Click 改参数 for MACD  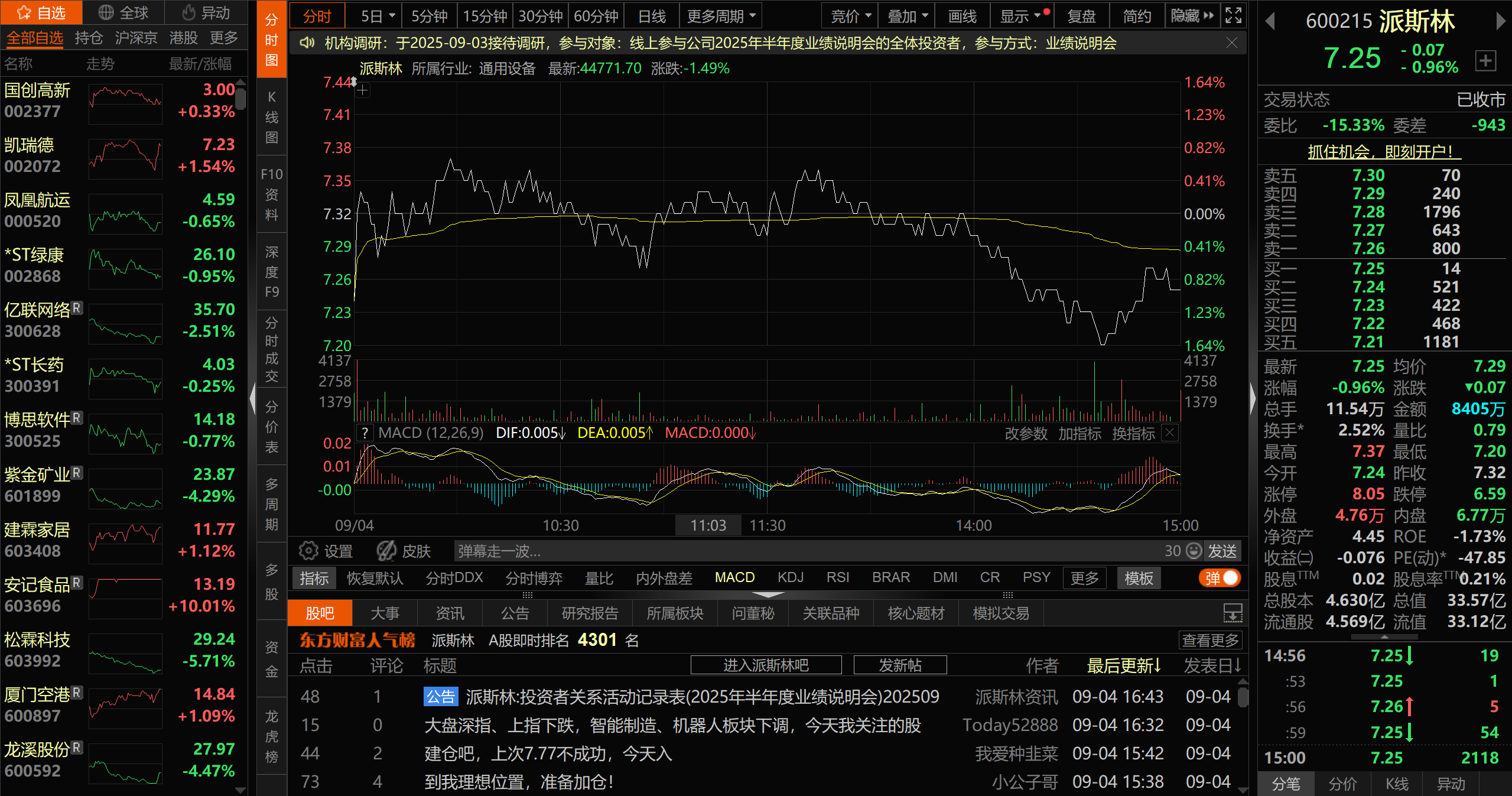1026,433
